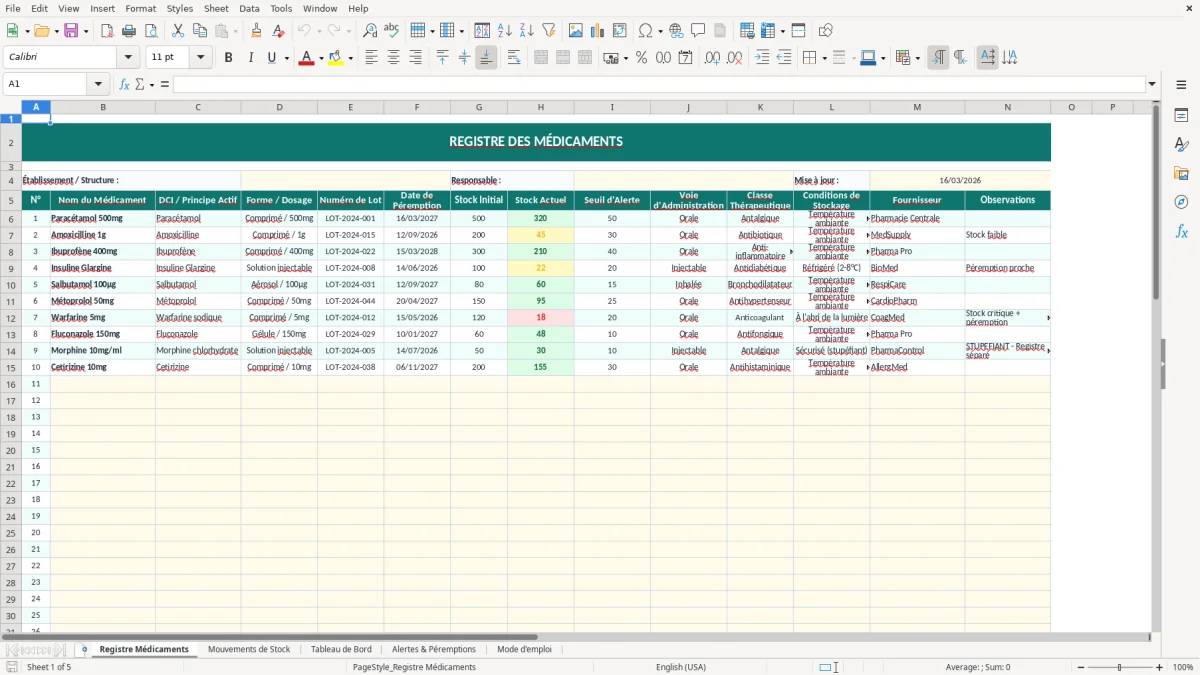
Task: Select row 9 header
Action: click(11, 268)
